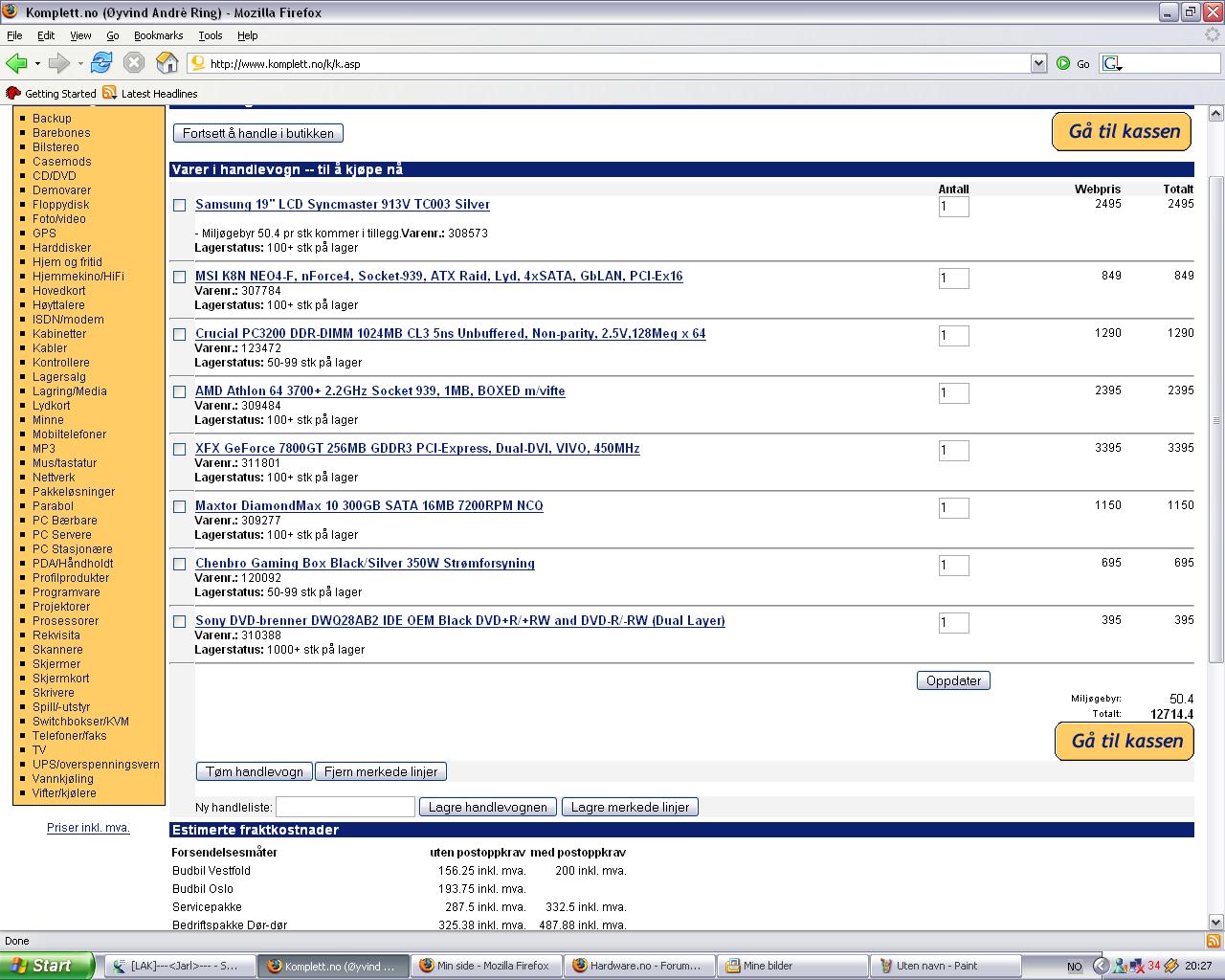
Task: Tick checkbox for Samsung 19" LCD Syncmaster
Action: 179,205
